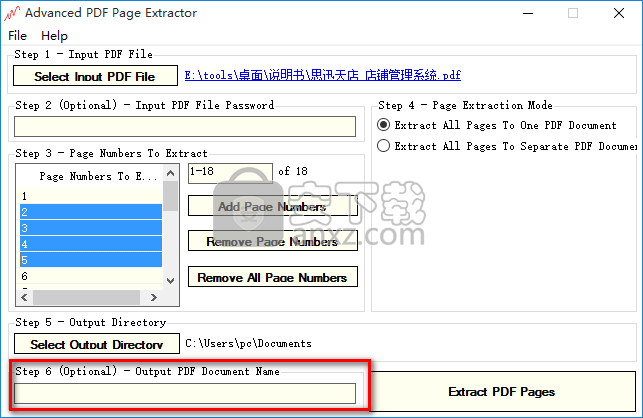This screenshot has height=418, width=643.
Task: Select page number 4 in the list
Action: pos(91,244)
